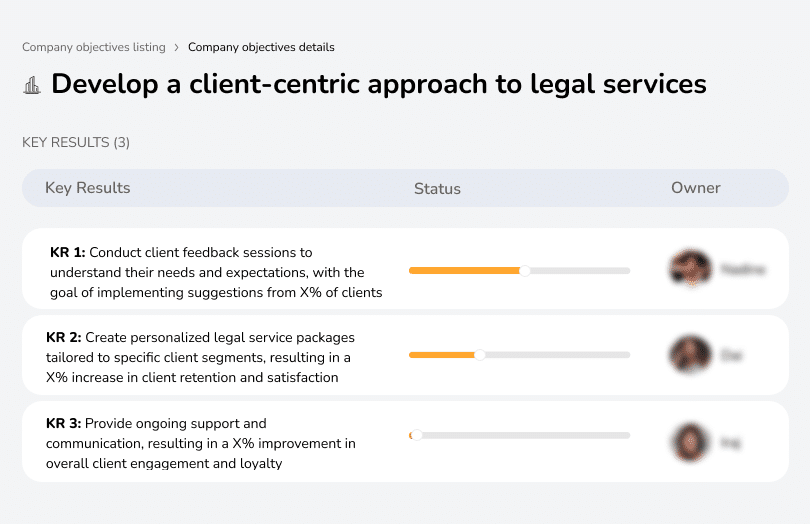810x524 pixels.
Task: Click the KEY RESULTS (3) label
Action: point(76,142)
